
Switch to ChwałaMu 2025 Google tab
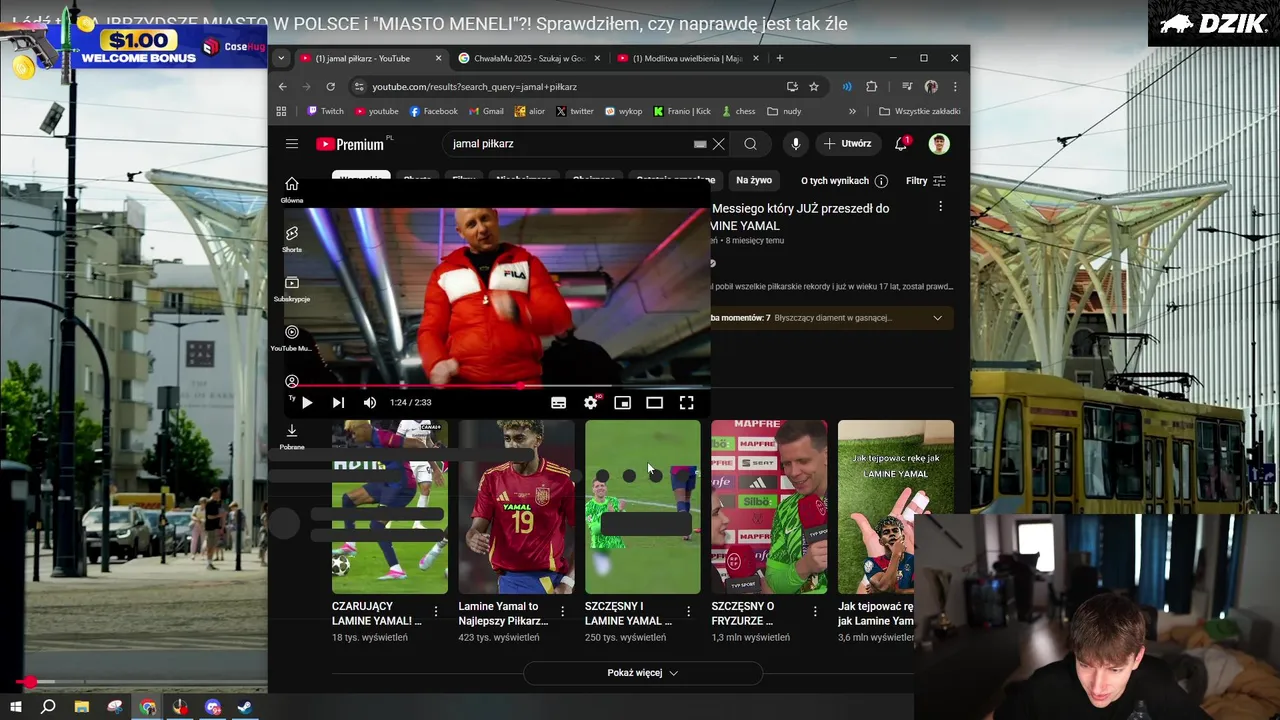528,58
